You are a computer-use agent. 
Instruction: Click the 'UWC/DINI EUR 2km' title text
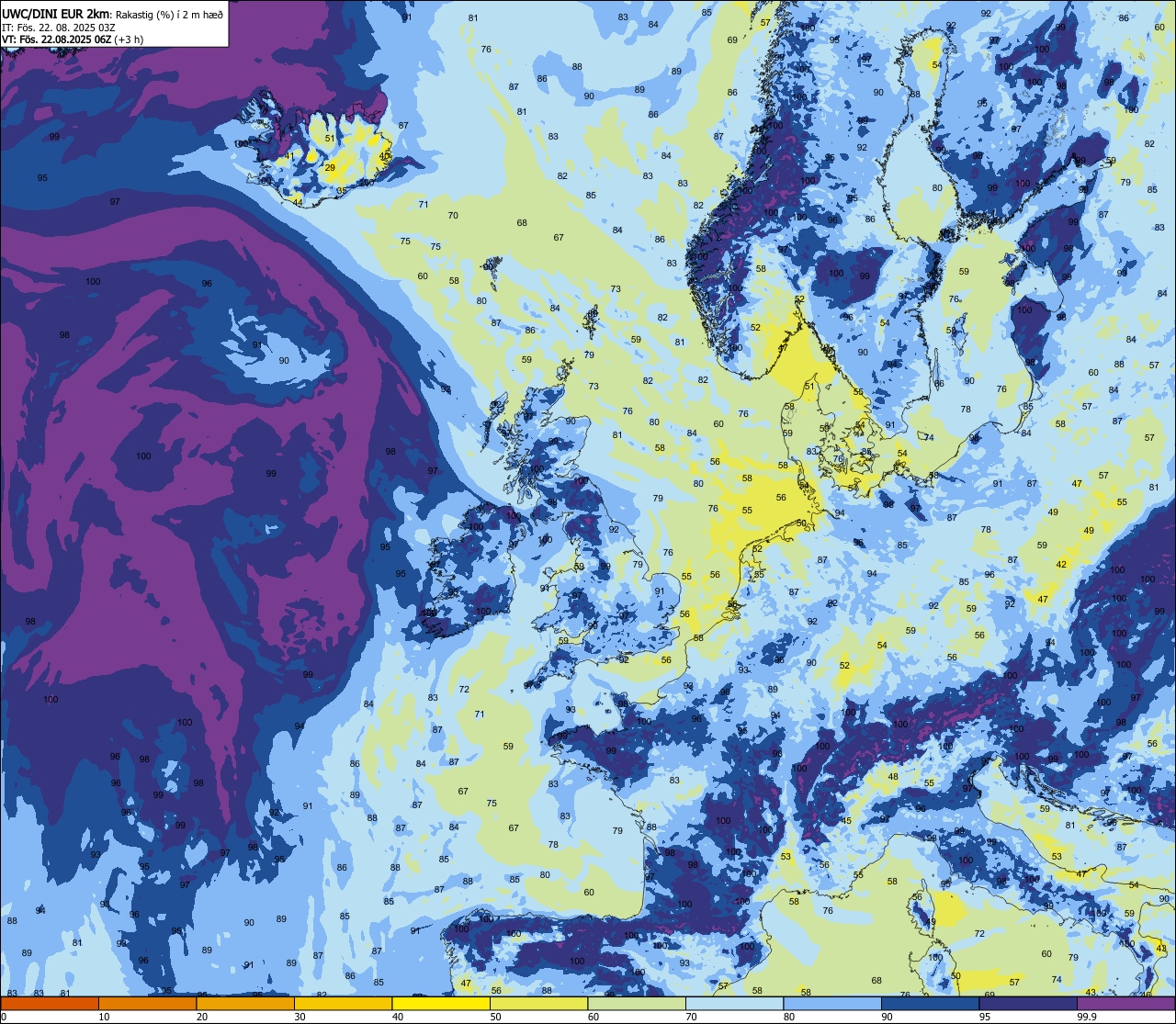pos(55,13)
